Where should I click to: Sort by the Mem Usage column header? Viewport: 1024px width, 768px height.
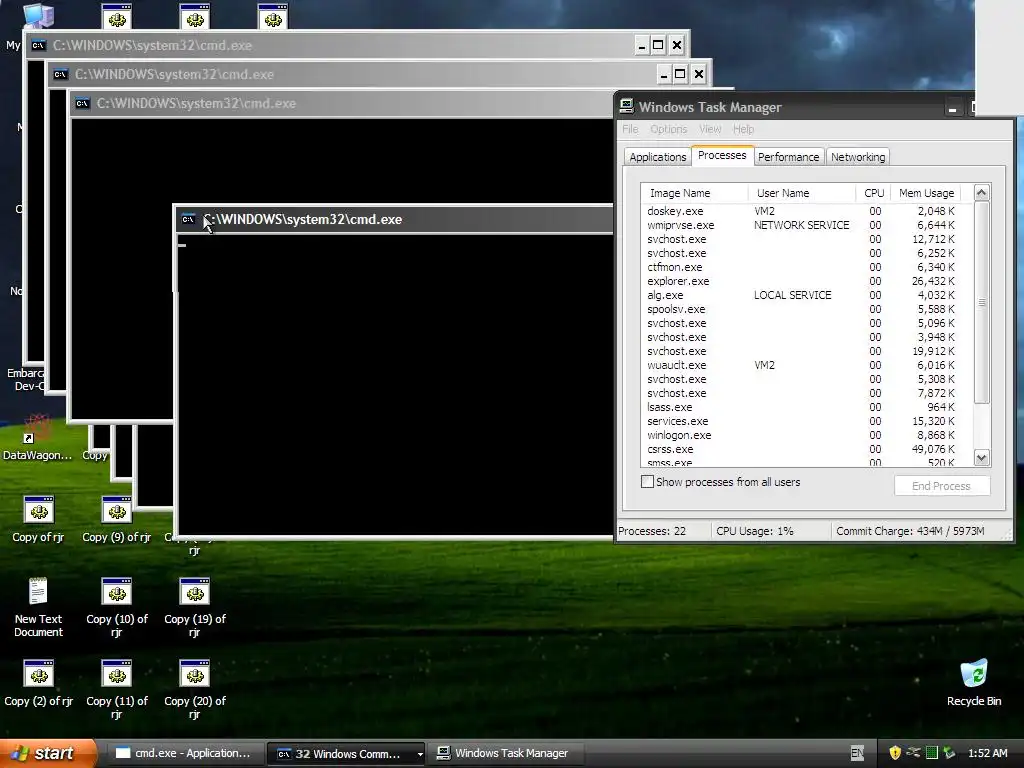click(x=927, y=193)
